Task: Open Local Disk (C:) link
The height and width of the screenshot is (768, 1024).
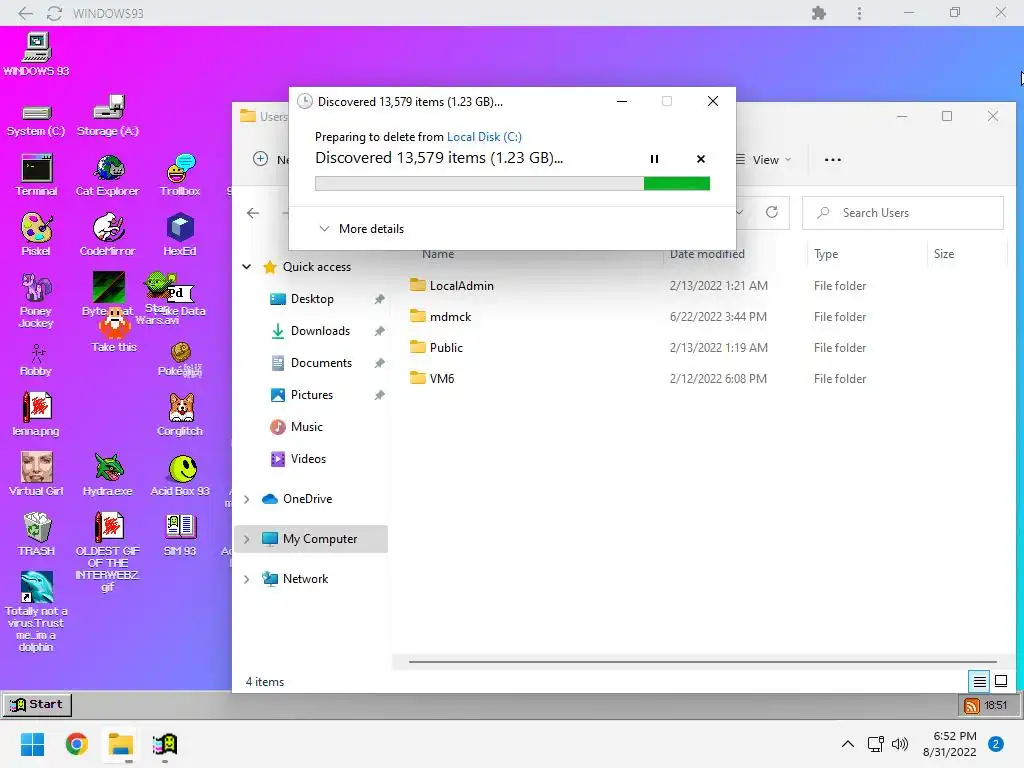Action: pos(484,136)
